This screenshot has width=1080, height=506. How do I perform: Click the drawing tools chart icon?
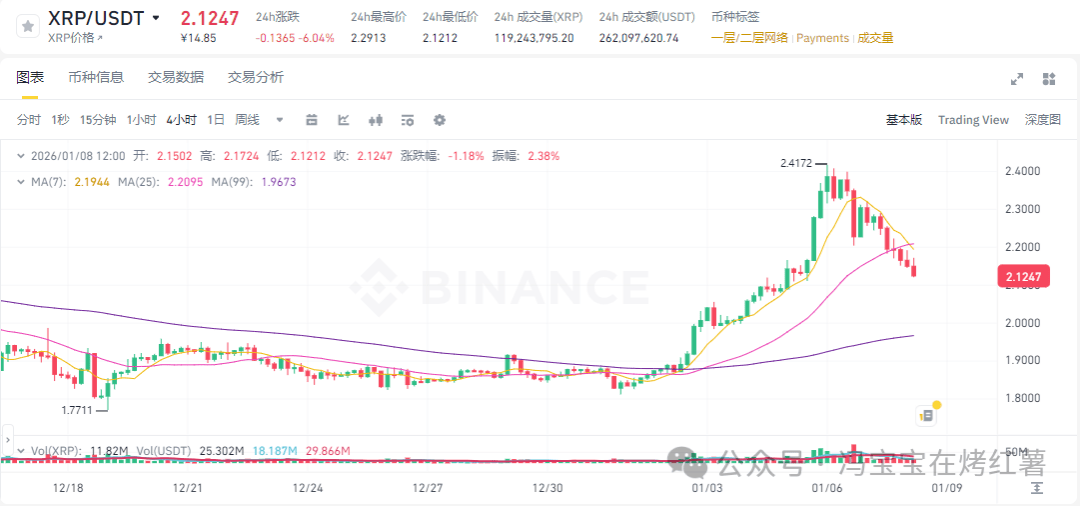coord(343,120)
